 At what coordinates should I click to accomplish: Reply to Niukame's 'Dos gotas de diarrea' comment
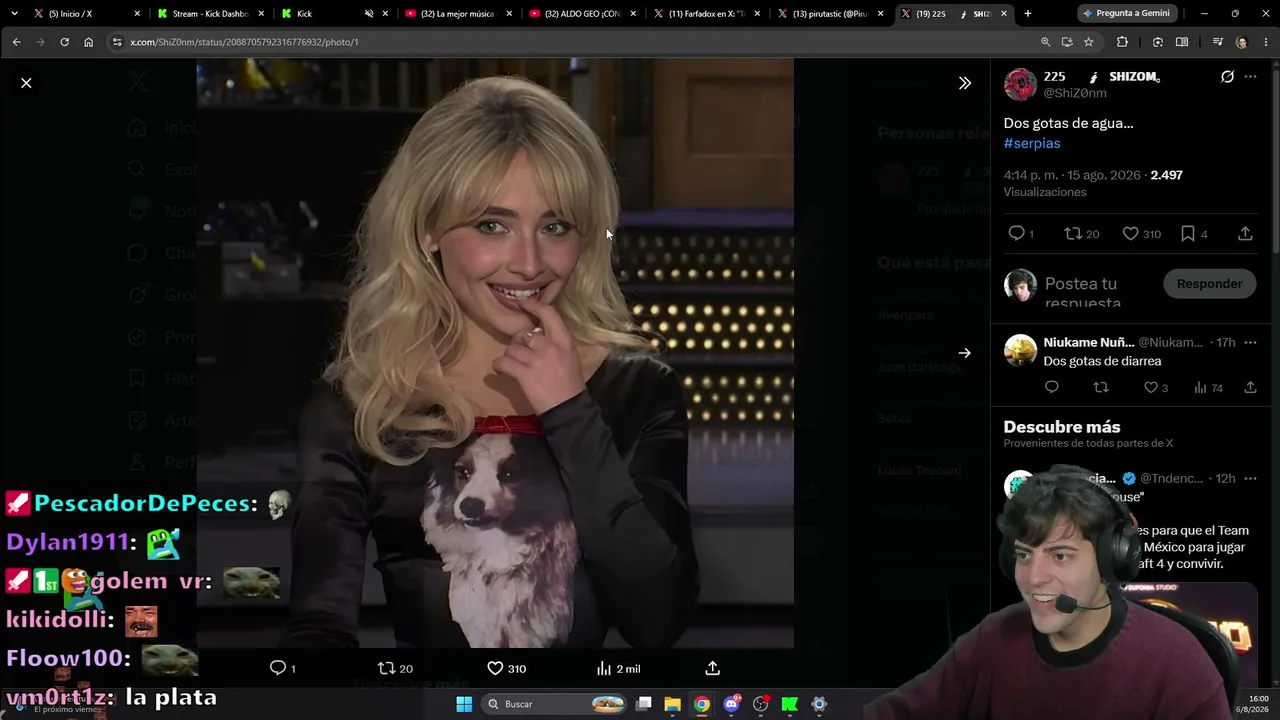(1051, 387)
